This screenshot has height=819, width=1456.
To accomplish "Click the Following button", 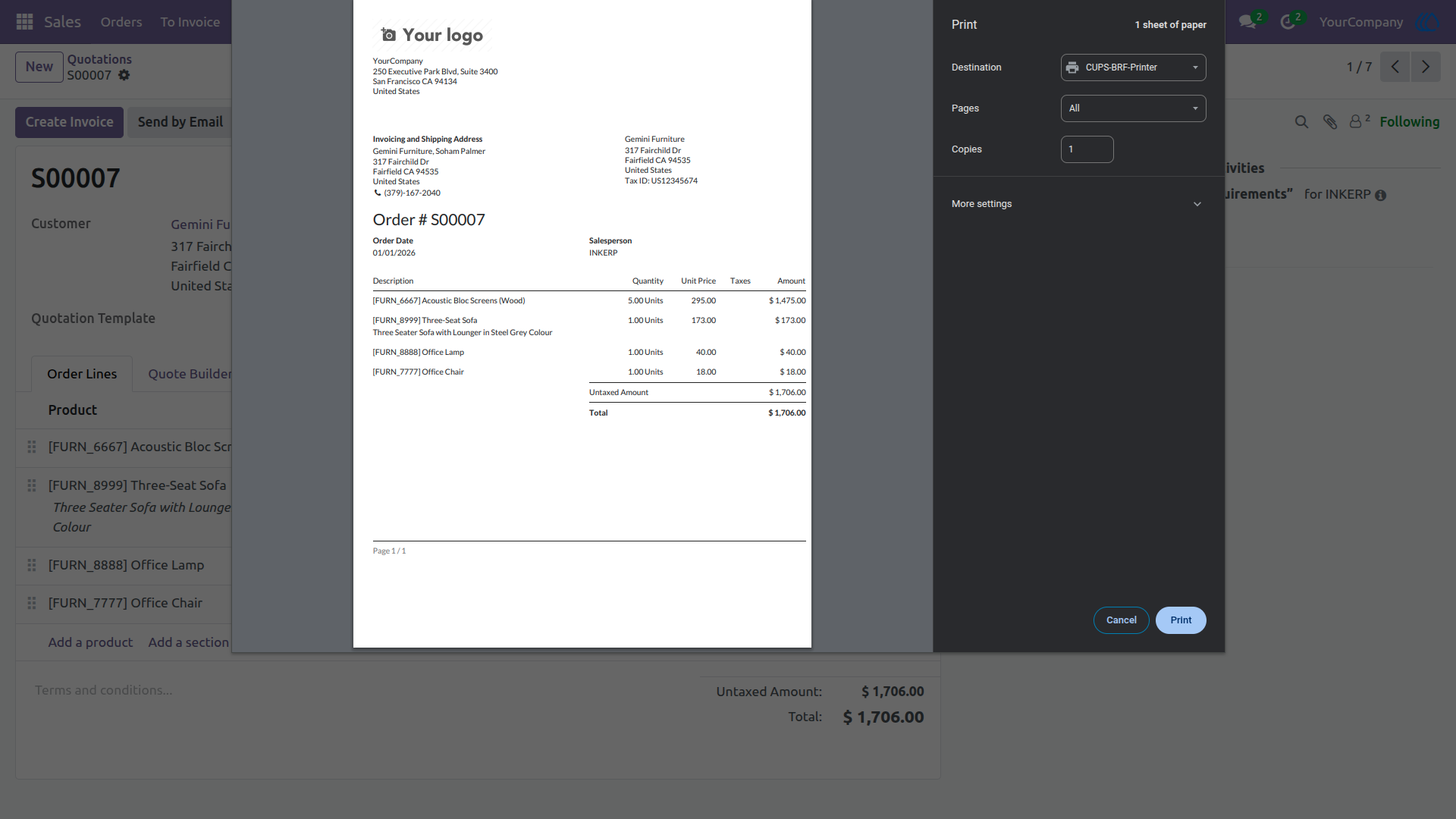I will click(x=1409, y=122).
